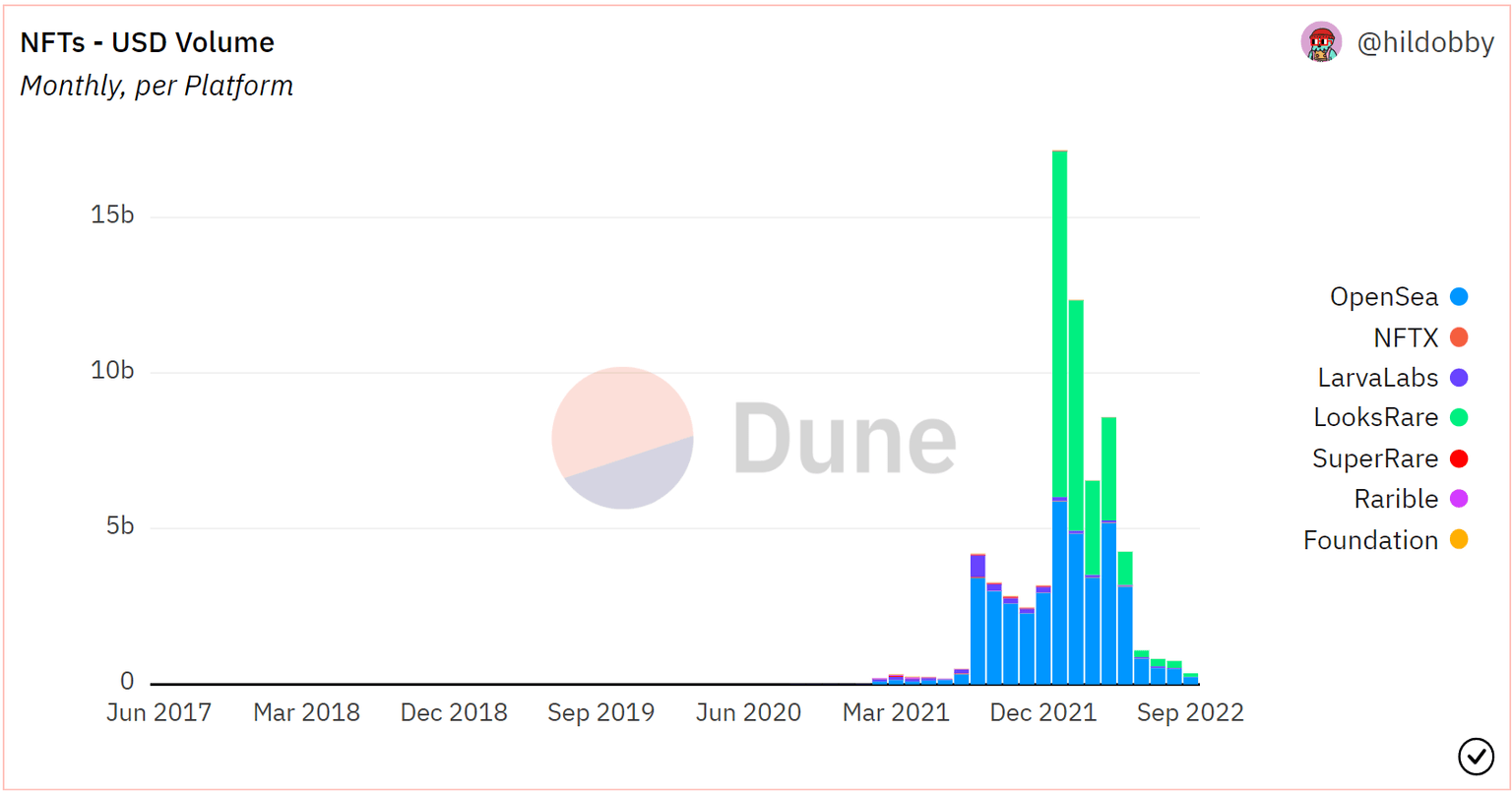Screen dimensions: 1512x791
Task: Open the @hildobby author link
Action: point(1425,43)
